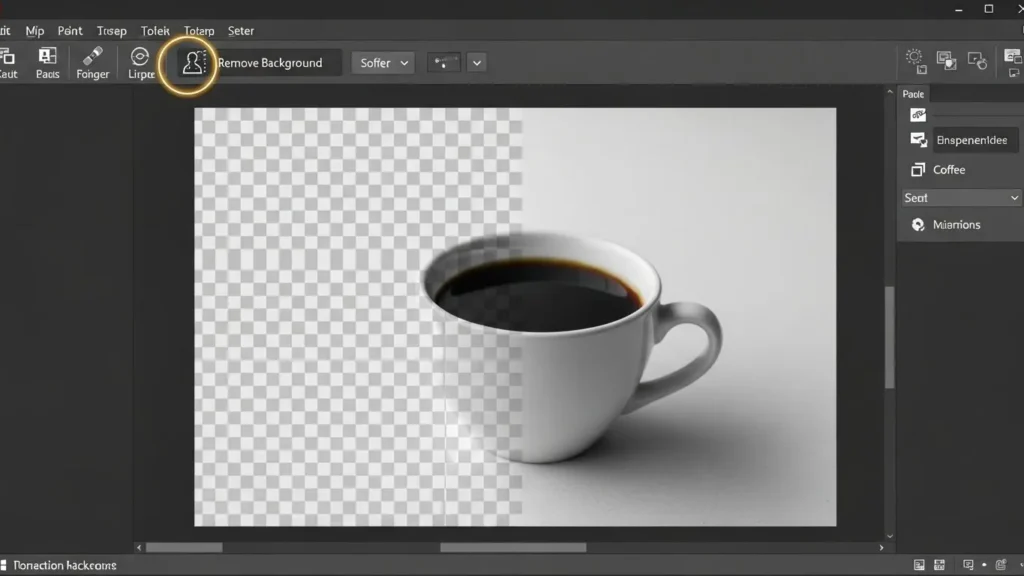Switch to the Pacle panel tab
Screen dimensions: 1024x576
[x=913, y=93]
